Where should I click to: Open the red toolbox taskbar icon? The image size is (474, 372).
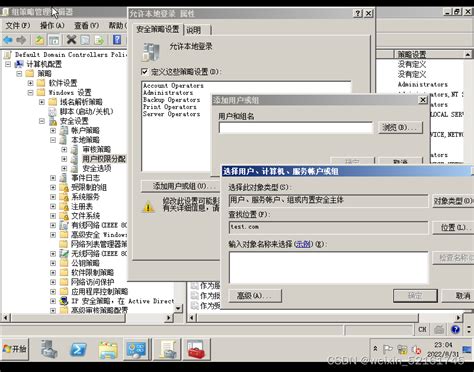[197, 349]
